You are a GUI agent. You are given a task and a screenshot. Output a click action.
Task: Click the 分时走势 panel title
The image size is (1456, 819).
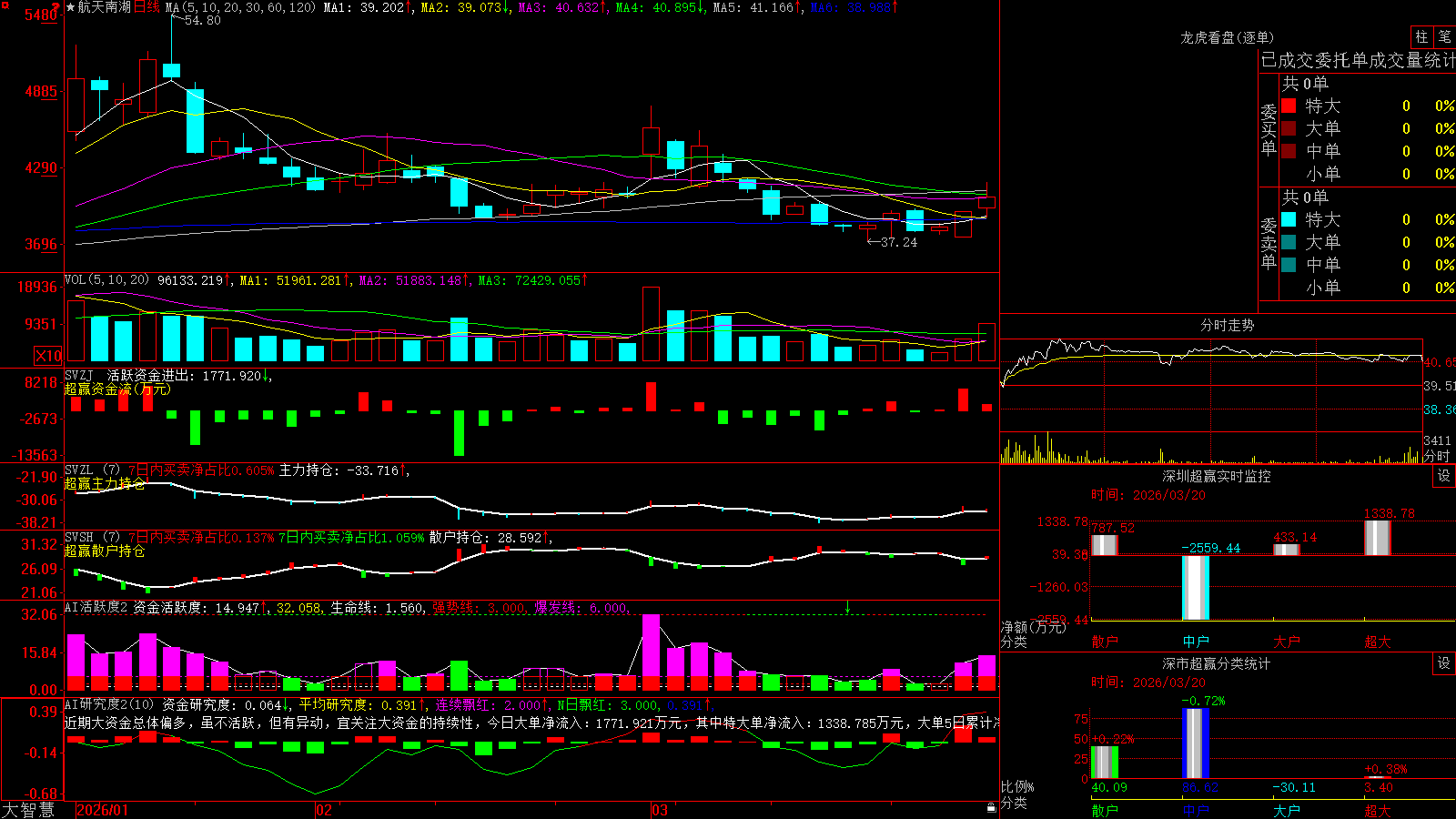(1227, 325)
